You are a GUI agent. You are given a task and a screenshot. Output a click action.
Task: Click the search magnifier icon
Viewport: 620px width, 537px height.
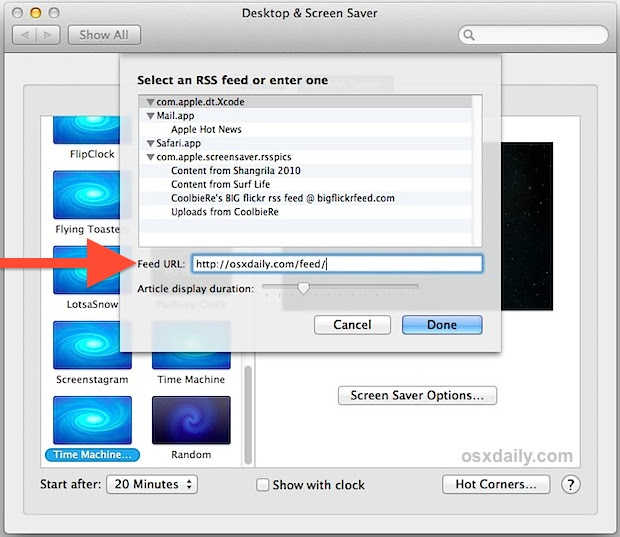(469, 35)
